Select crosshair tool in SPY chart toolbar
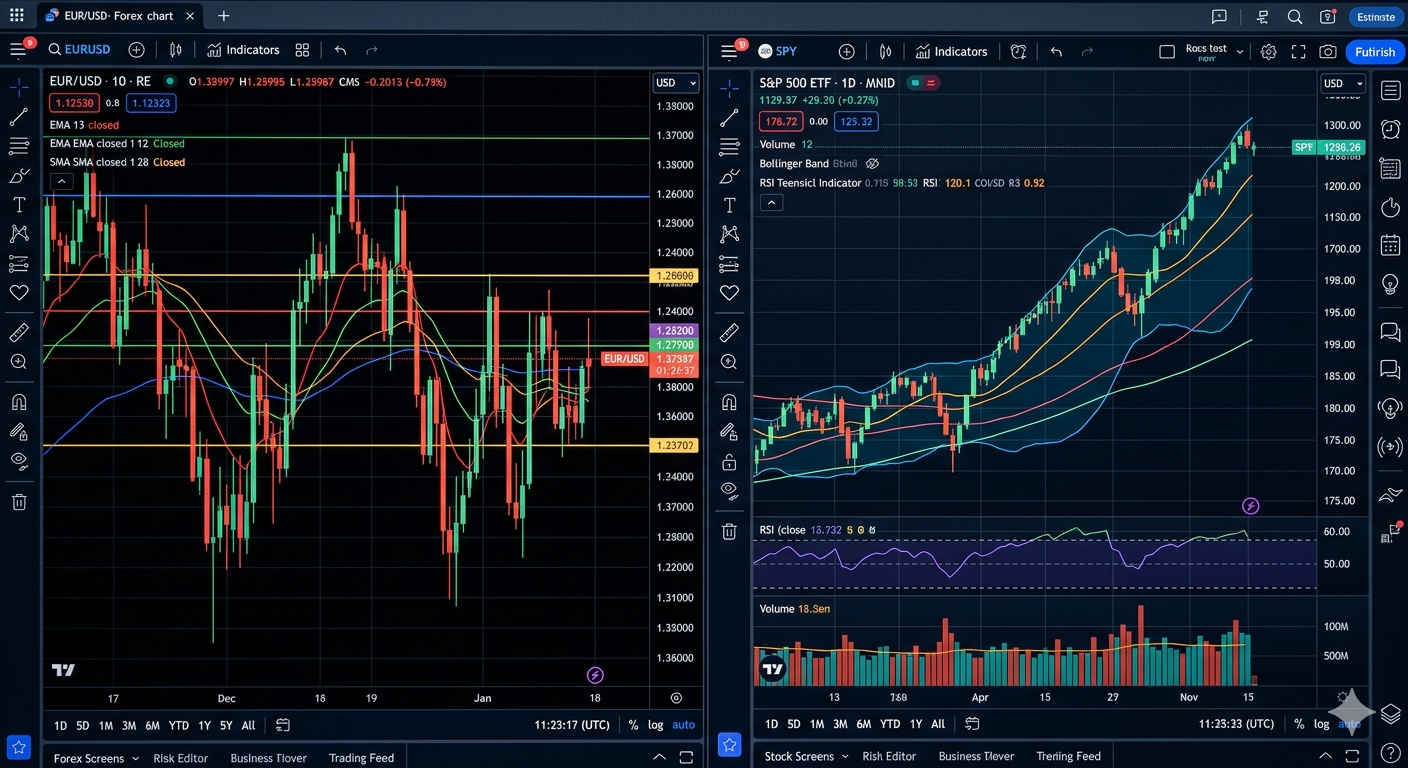Screen dimensions: 1408x768 click(x=729, y=88)
